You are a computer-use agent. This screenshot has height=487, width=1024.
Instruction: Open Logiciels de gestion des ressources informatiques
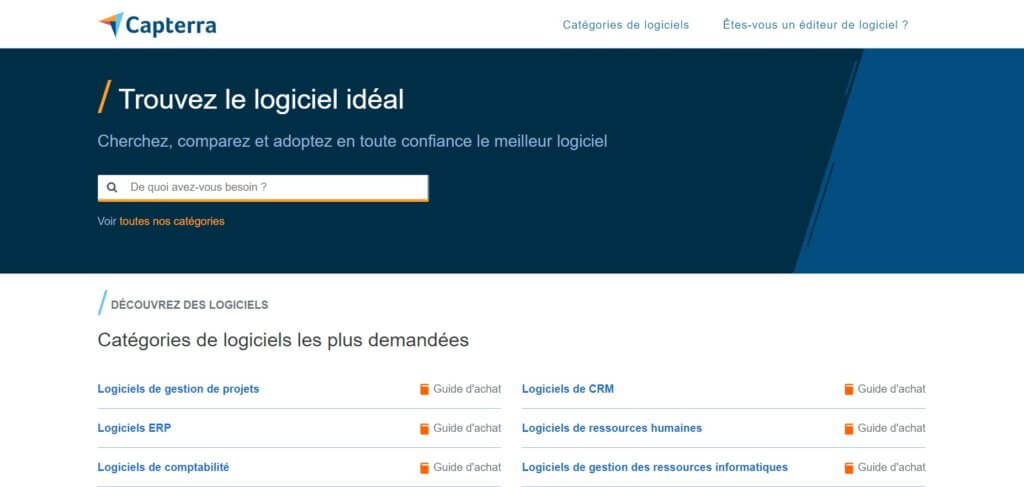pyautogui.click(x=654, y=467)
